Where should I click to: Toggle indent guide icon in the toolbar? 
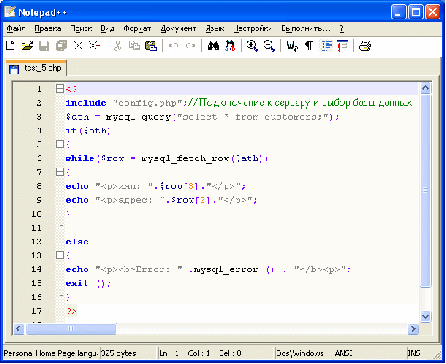(x=326, y=46)
